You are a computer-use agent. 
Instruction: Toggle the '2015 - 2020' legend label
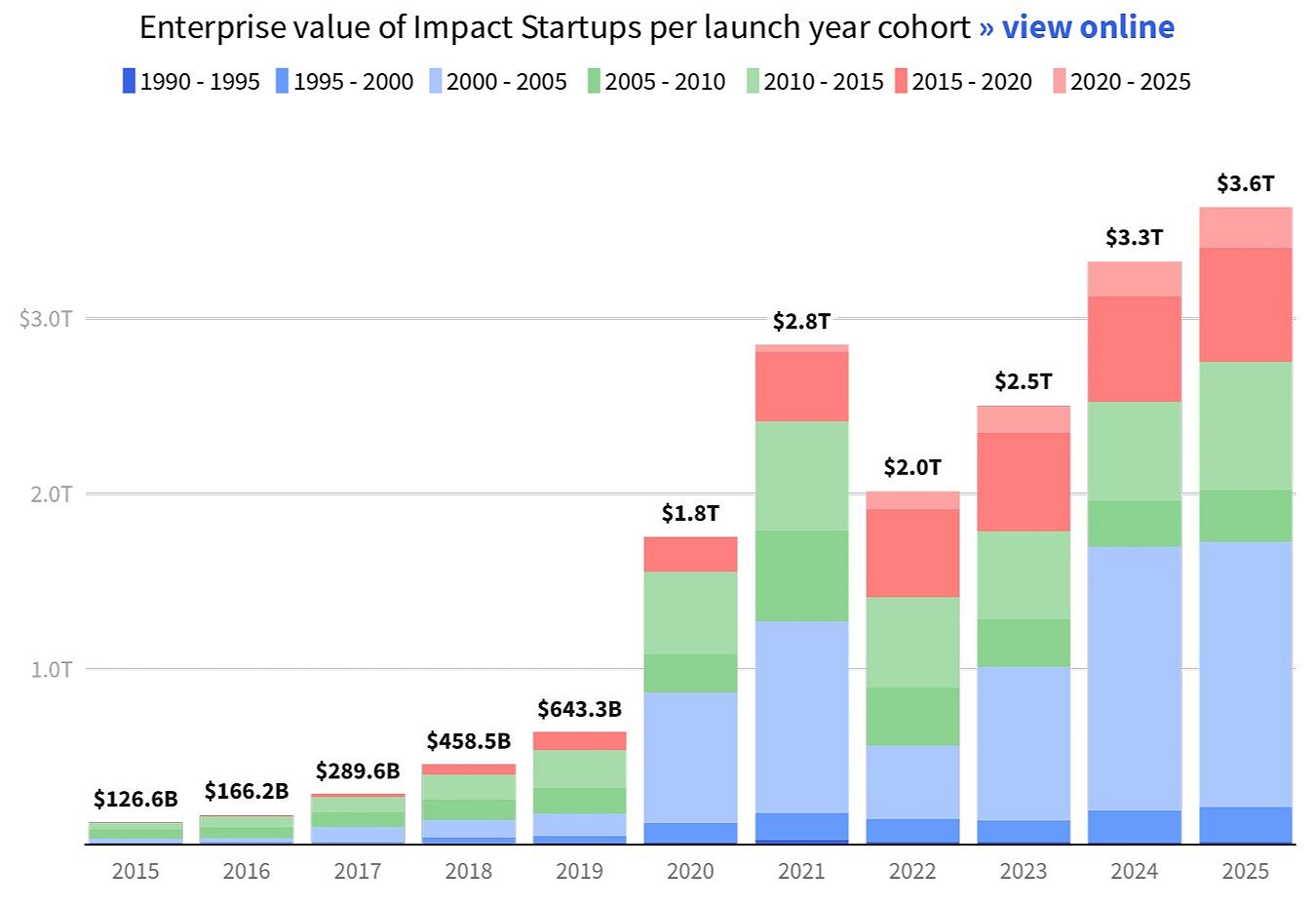coord(972,82)
